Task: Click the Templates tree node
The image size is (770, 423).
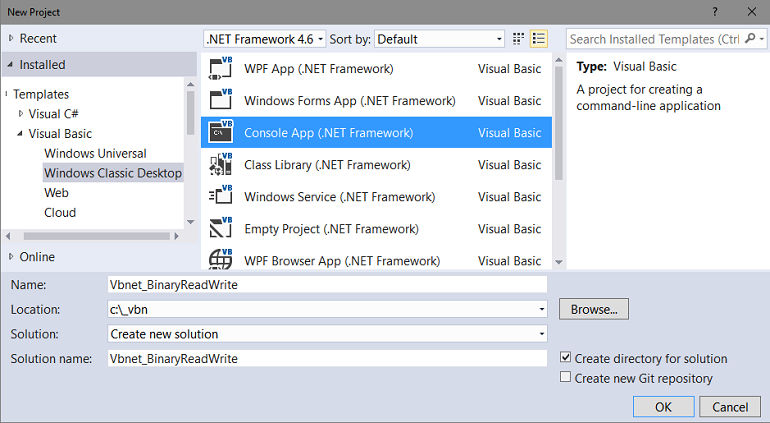Action: tap(41, 94)
